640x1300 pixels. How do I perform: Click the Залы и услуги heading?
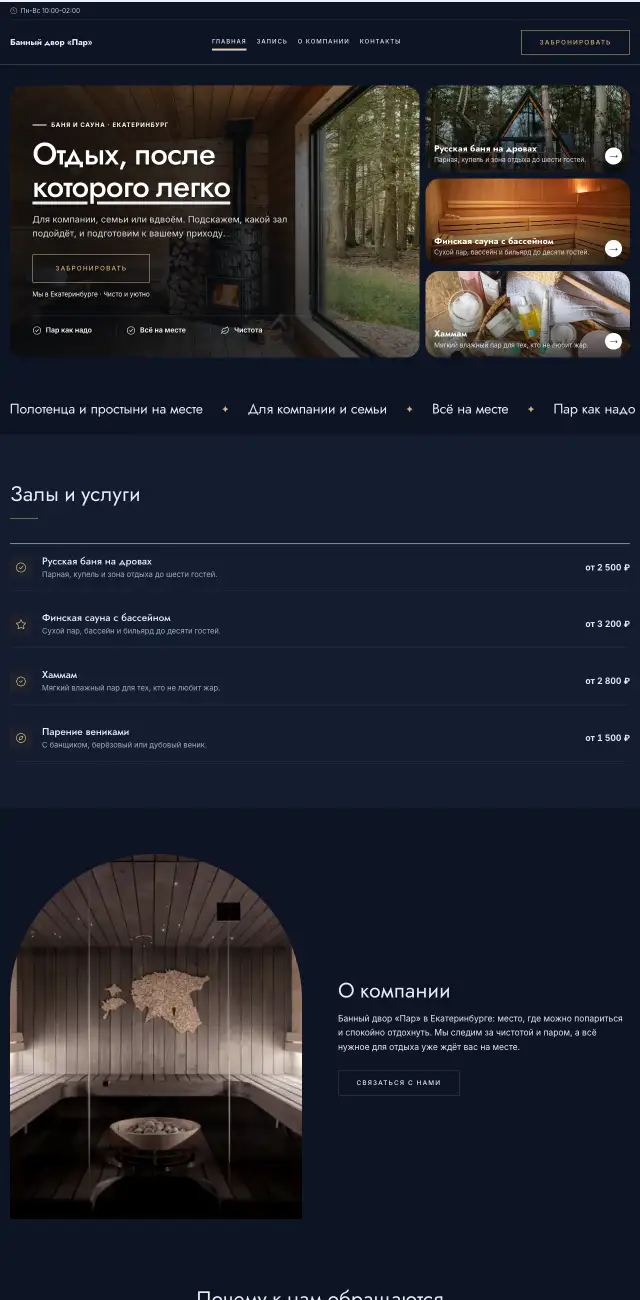(75, 495)
